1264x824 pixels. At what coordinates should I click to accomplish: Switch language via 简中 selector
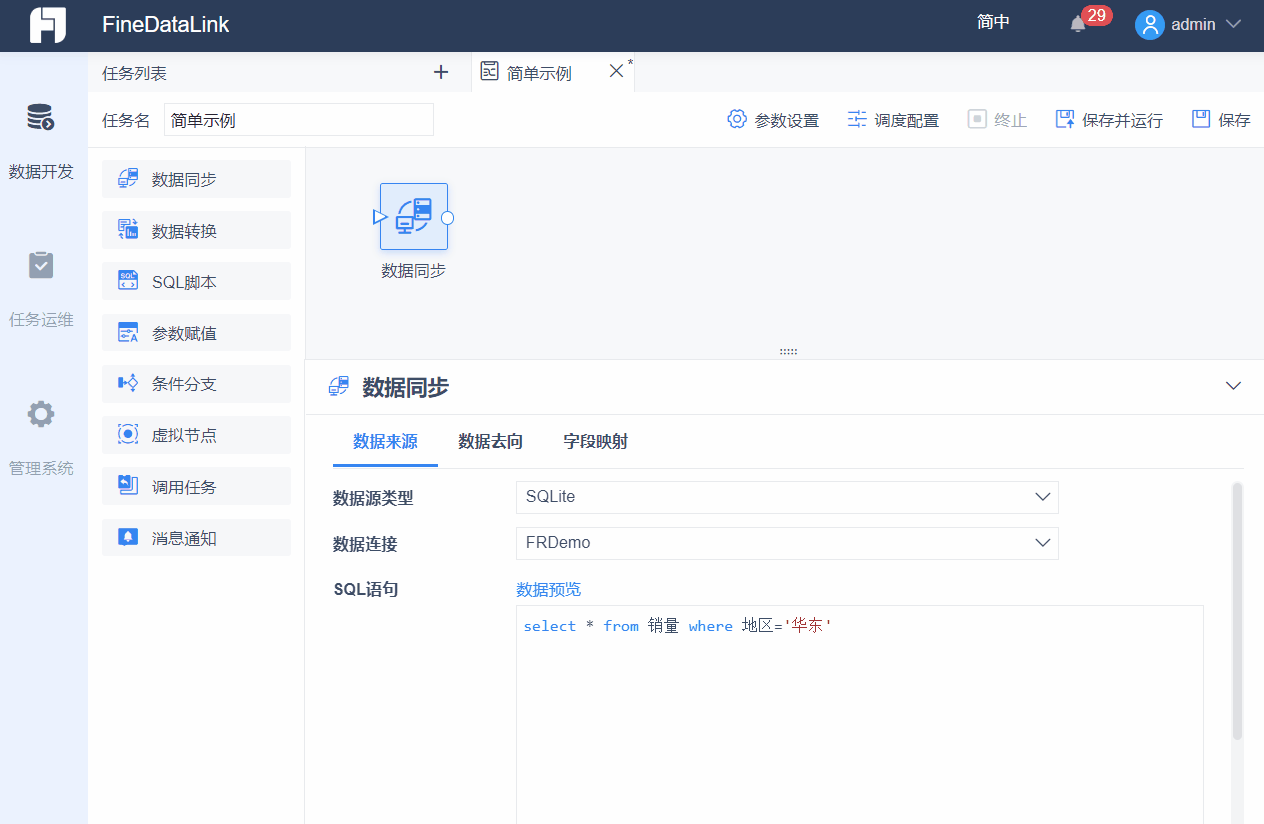coord(993,23)
